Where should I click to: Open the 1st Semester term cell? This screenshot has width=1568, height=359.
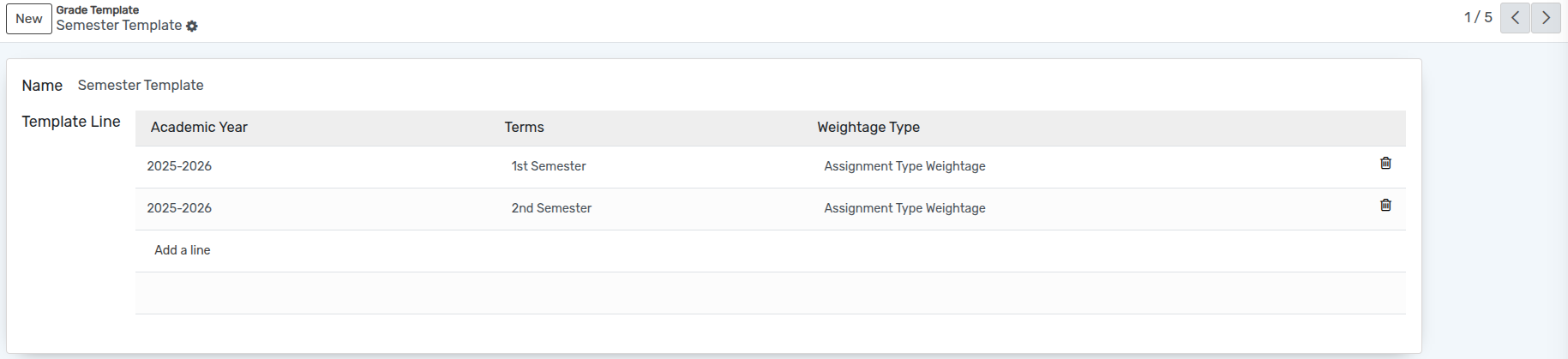click(x=549, y=166)
